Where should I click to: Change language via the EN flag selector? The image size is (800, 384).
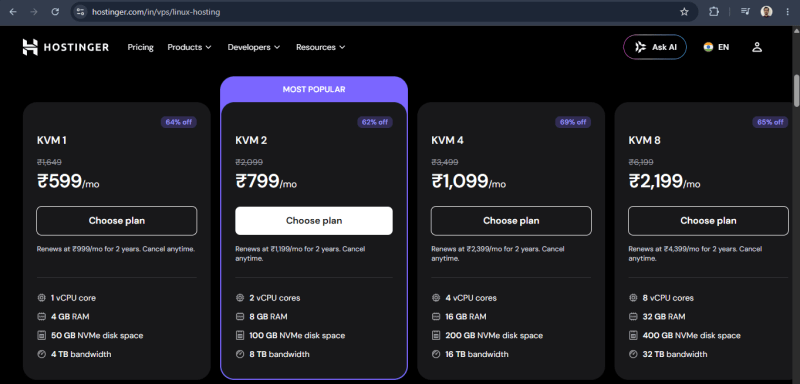(x=716, y=47)
